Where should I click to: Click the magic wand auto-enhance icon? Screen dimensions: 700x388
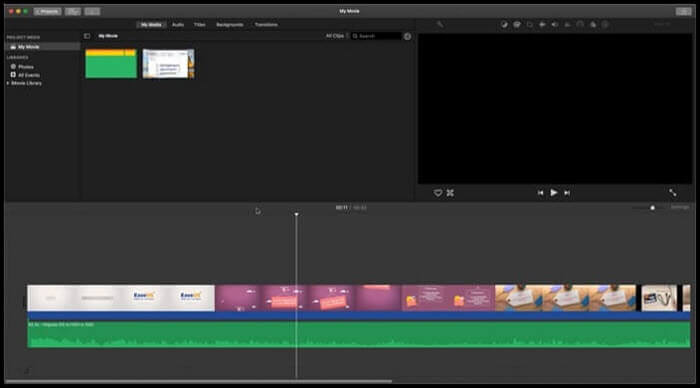point(440,25)
